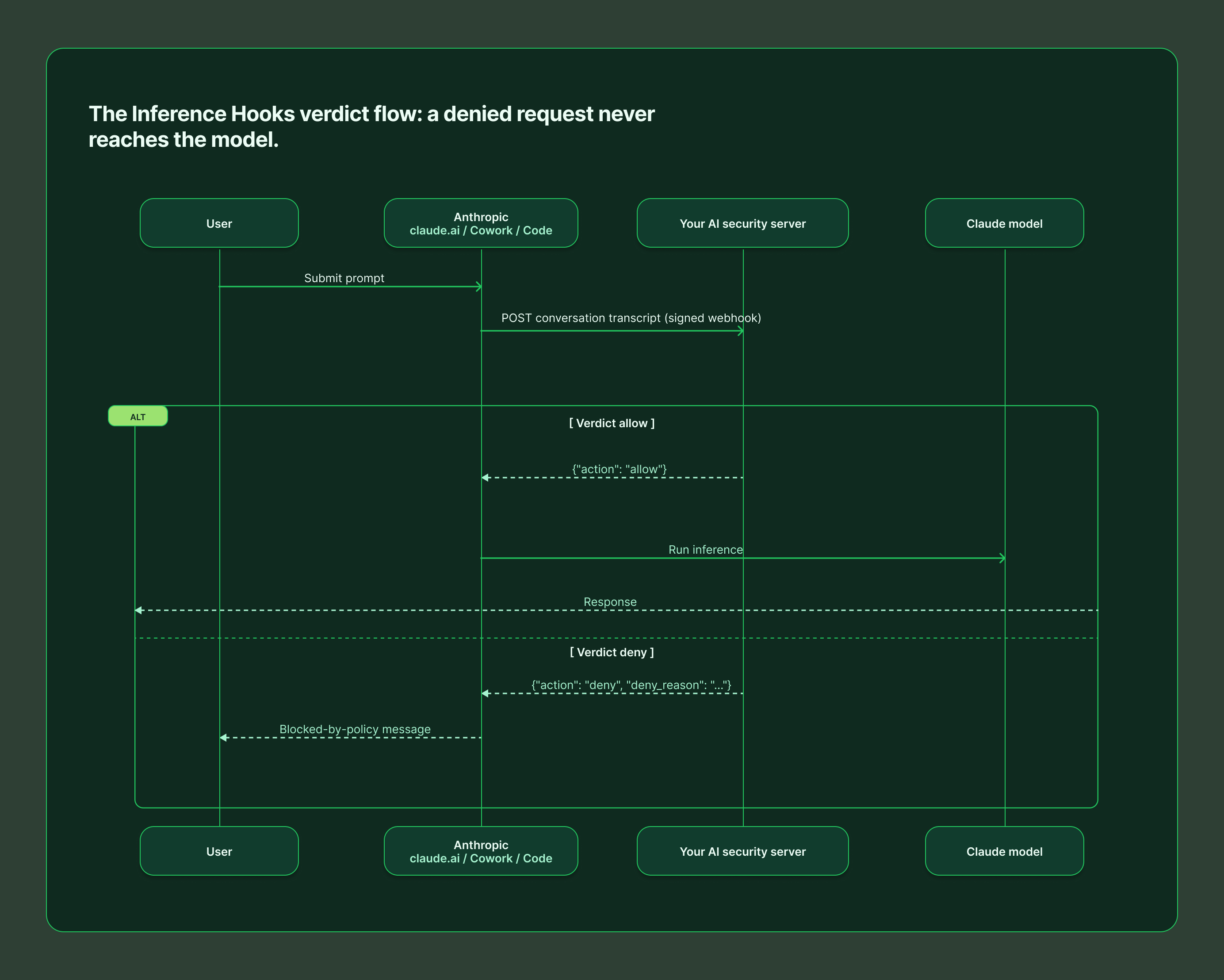Click the bottom Your AI security server box
The image size is (1224, 980).
(x=742, y=851)
